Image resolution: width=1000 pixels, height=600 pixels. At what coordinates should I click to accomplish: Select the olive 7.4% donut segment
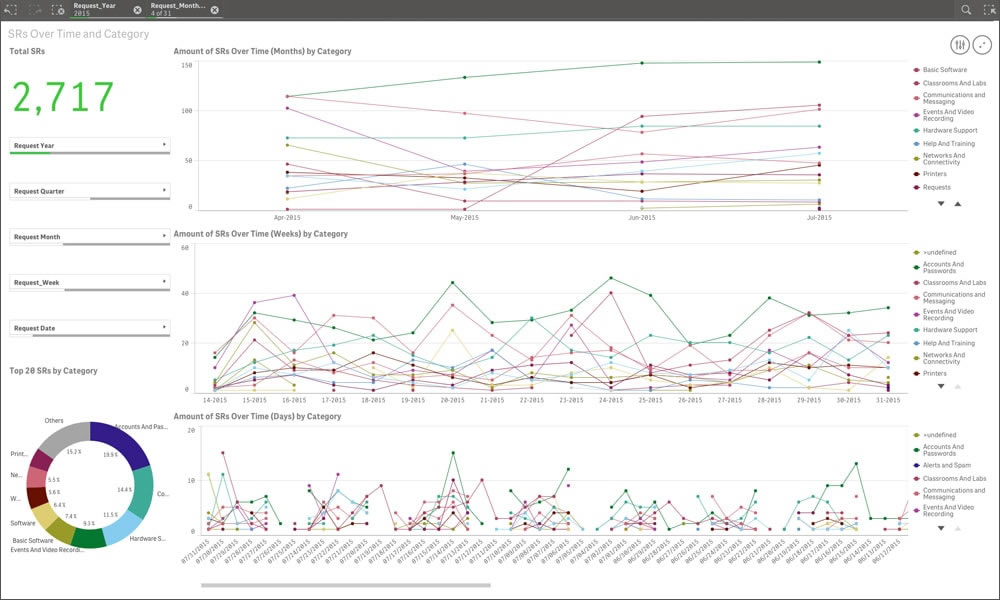(x=60, y=530)
